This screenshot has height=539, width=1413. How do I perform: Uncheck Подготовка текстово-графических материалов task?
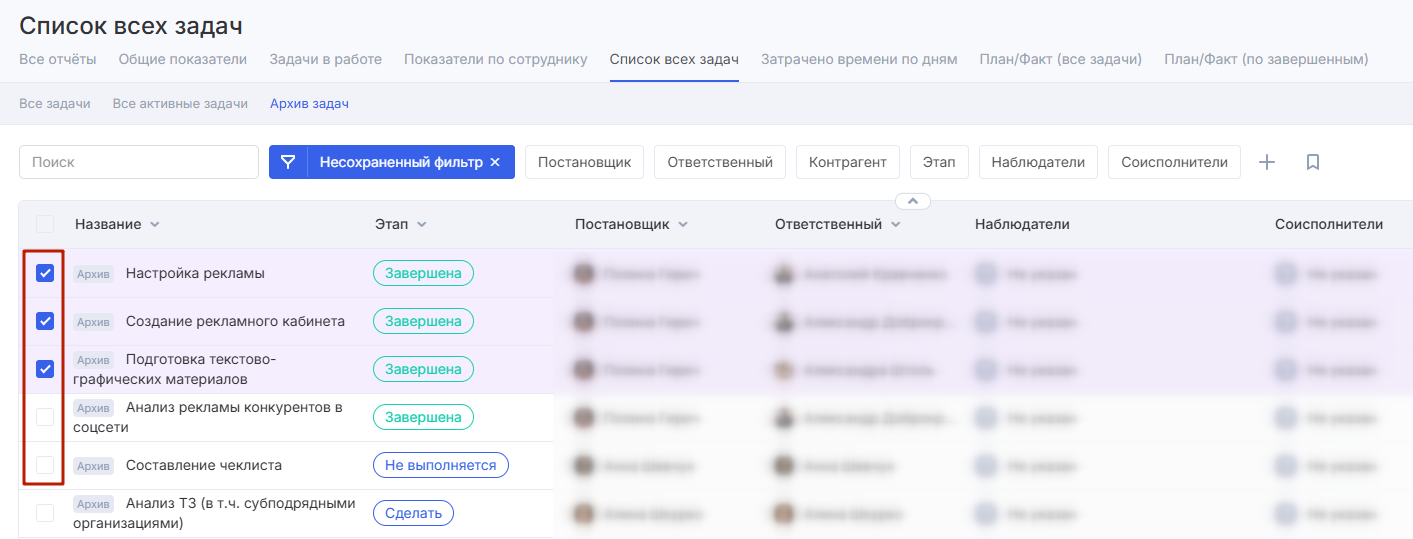tap(45, 369)
